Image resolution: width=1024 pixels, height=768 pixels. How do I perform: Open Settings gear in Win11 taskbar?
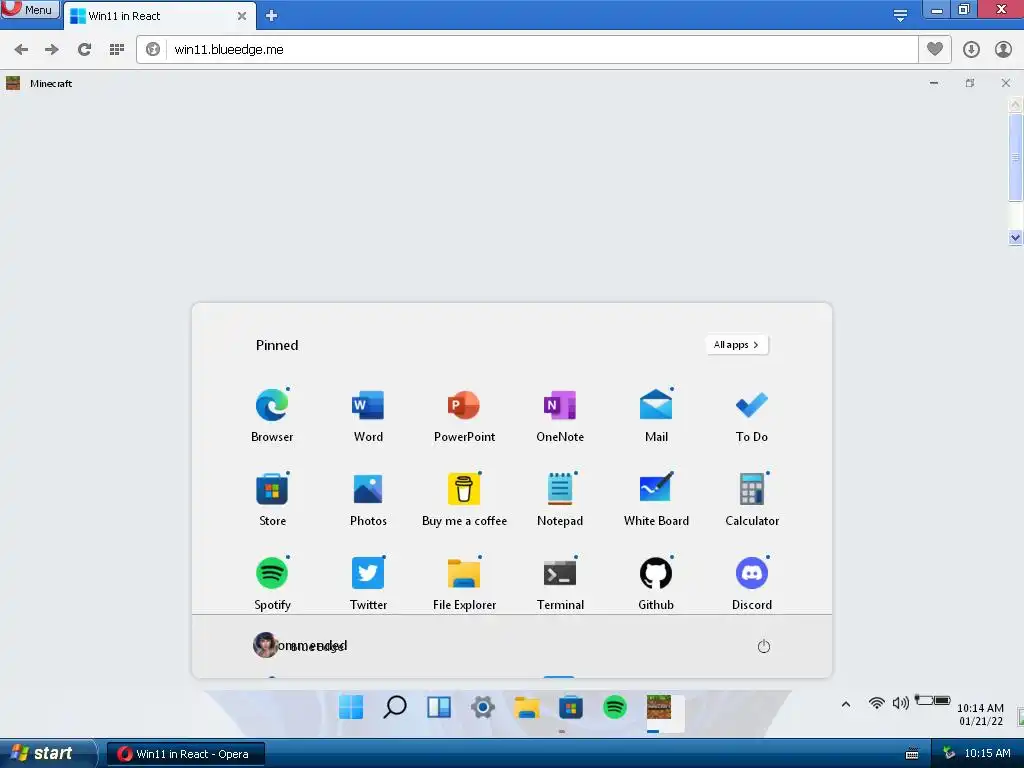(483, 707)
